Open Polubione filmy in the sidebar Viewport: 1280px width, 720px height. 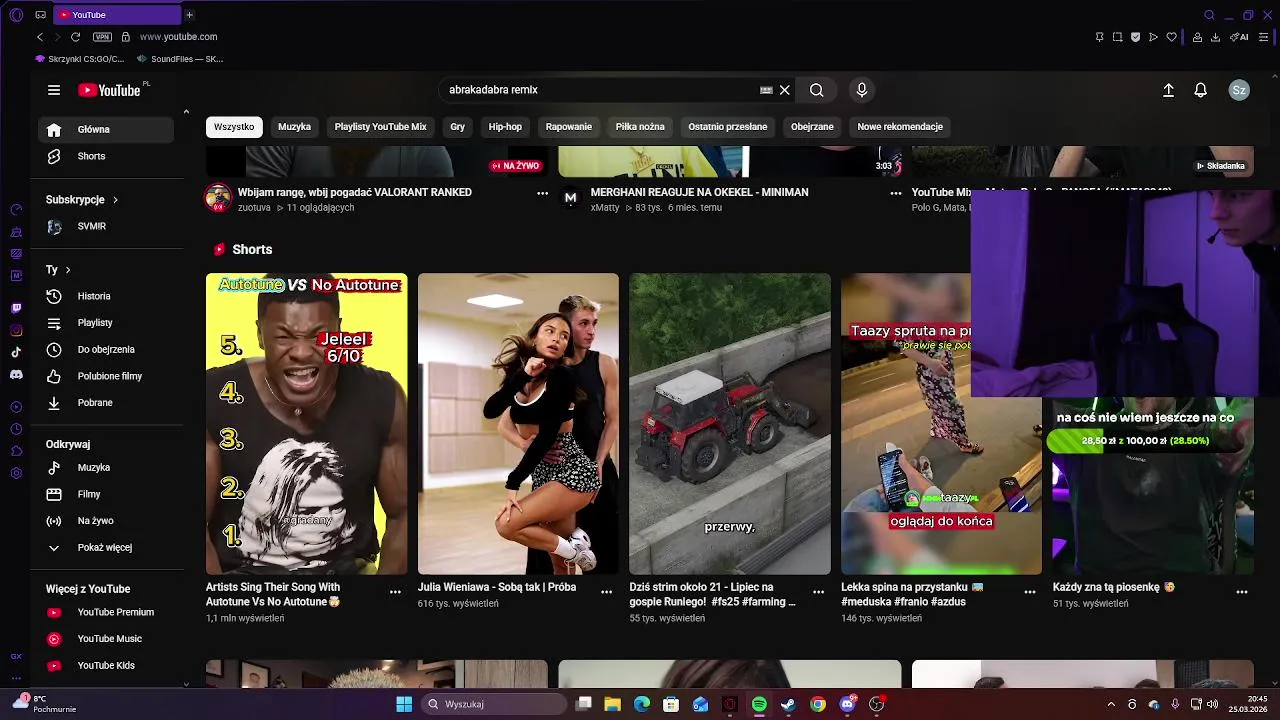[106, 376]
